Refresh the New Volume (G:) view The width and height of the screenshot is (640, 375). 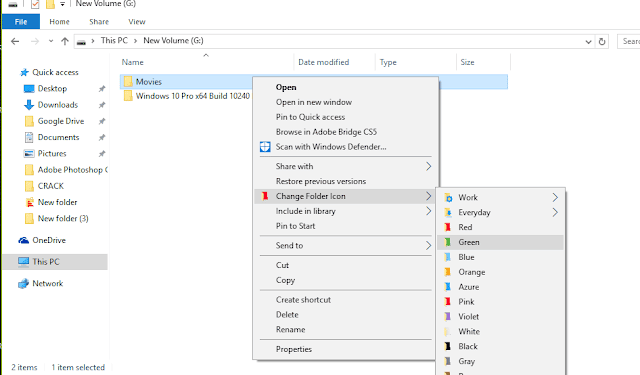tap(602, 42)
